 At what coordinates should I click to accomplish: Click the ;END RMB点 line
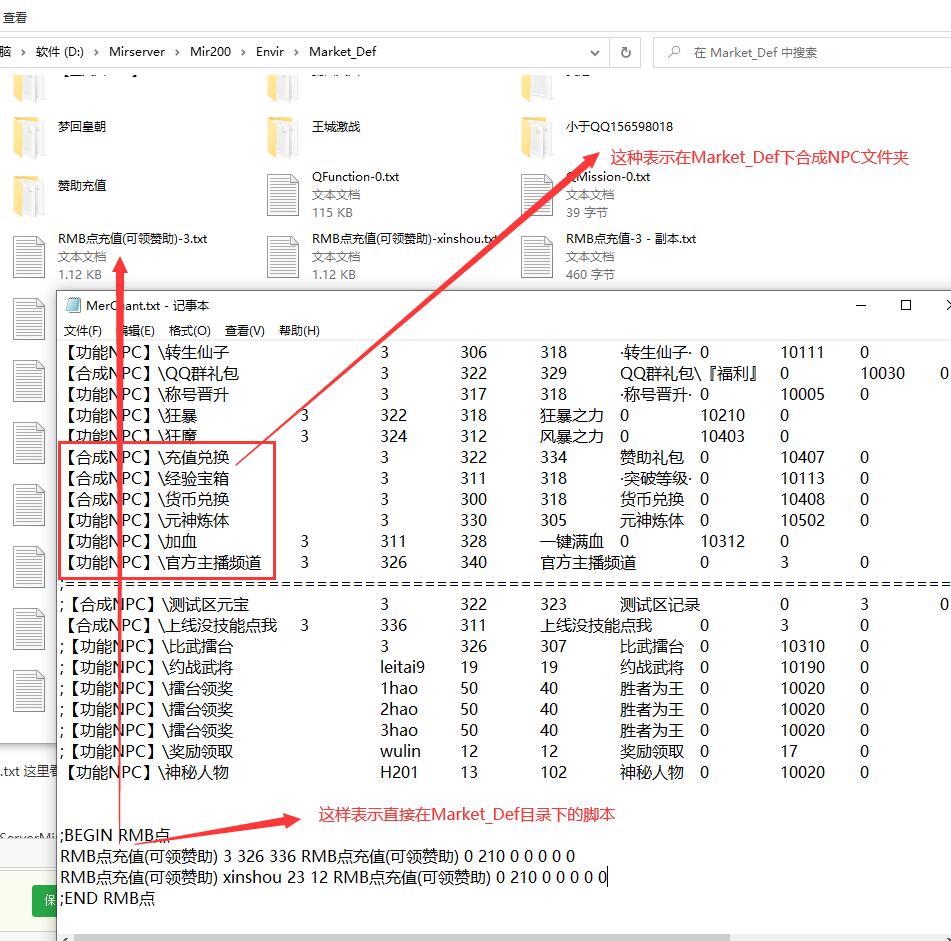[x=108, y=899]
